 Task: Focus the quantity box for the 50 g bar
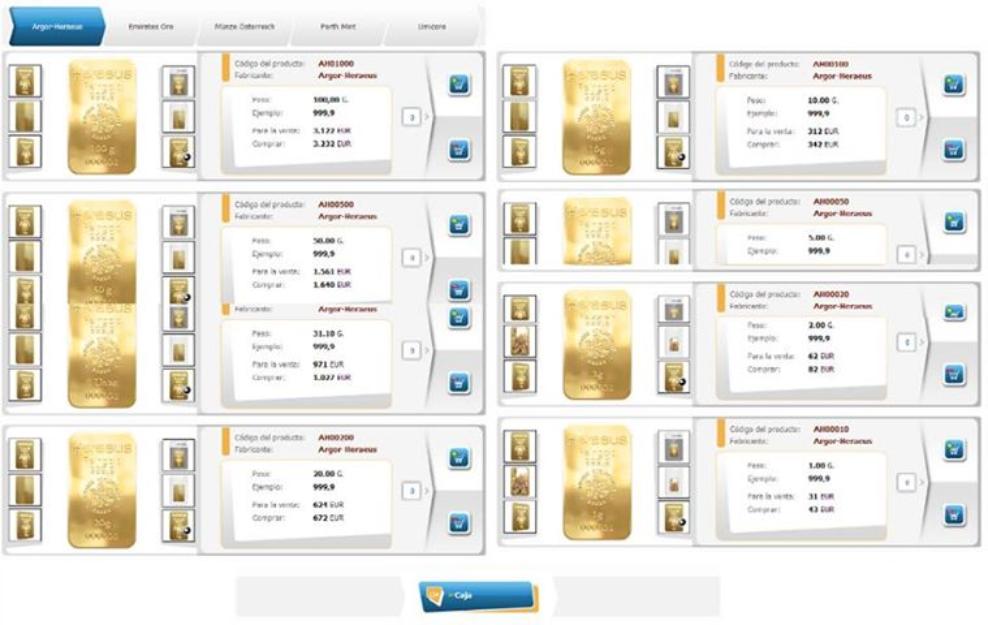click(x=411, y=258)
